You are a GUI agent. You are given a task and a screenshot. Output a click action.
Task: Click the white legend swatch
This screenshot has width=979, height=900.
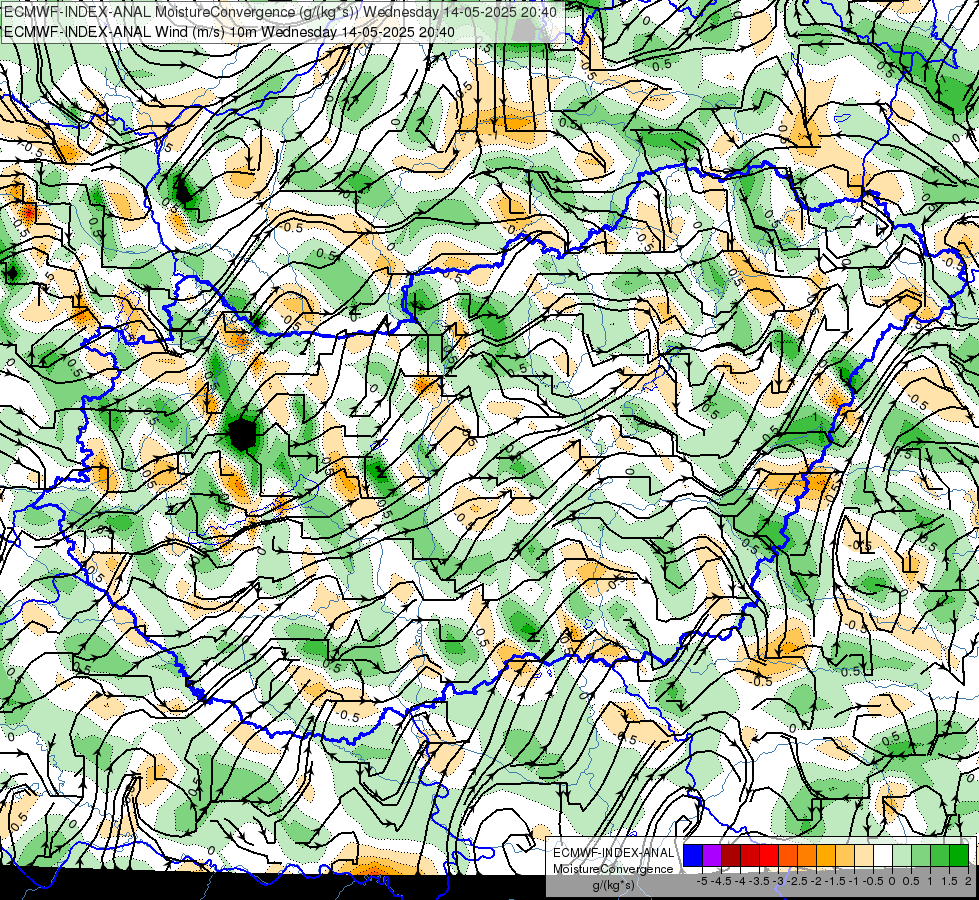pyautogui.click(x=883, y=855)
